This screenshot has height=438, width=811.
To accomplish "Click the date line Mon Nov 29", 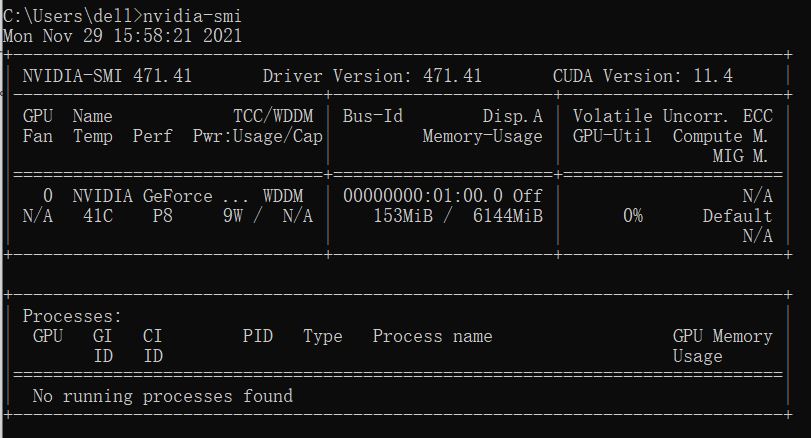I will pos(122,36).
